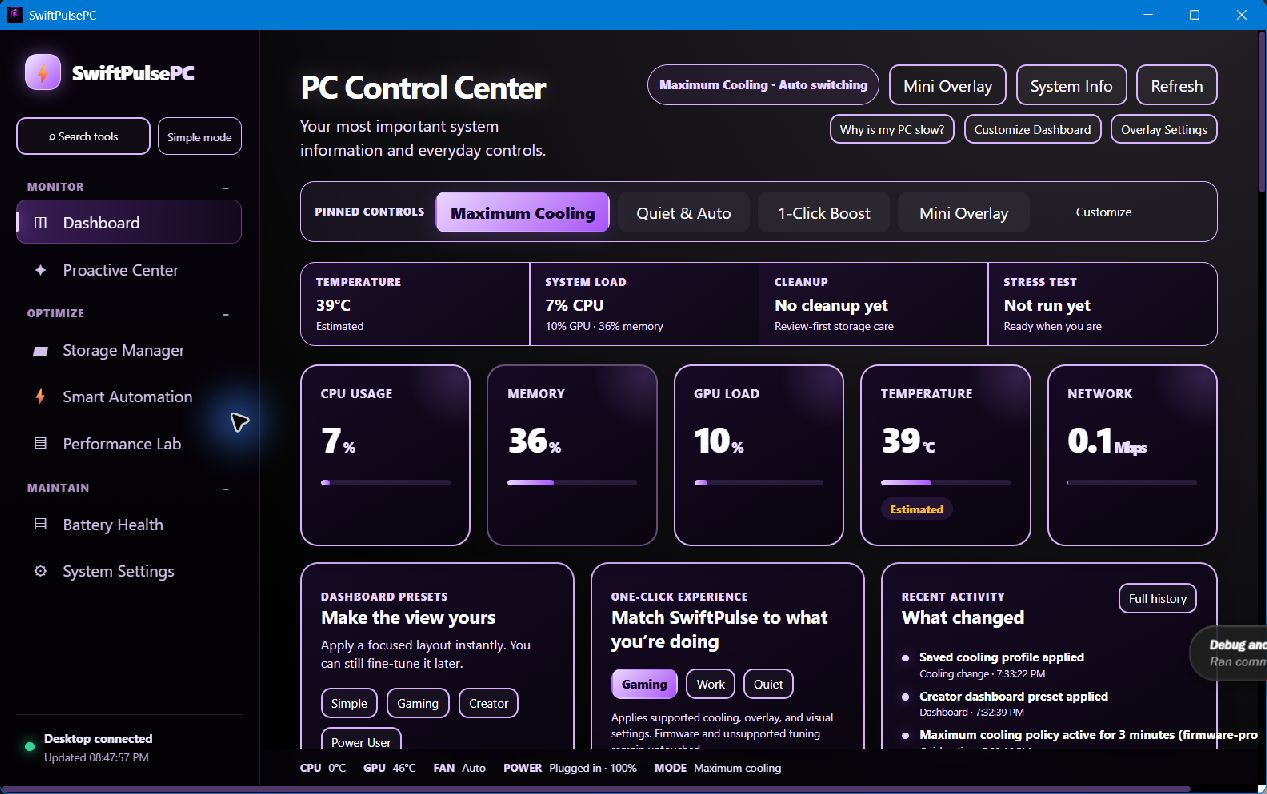Switch to Simple mode
Viewport: 1267px width, 794px height.
tap(200, 137)
